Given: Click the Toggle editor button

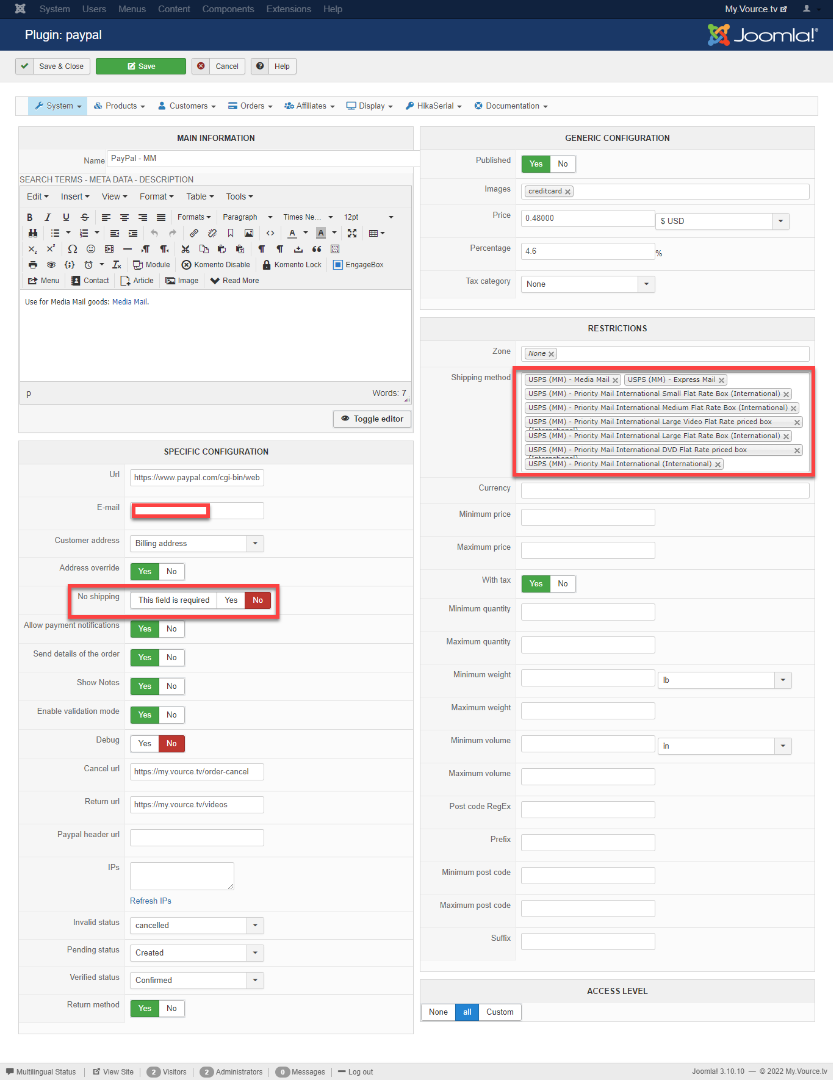Looking at the screenshot, I should point(372,419).
